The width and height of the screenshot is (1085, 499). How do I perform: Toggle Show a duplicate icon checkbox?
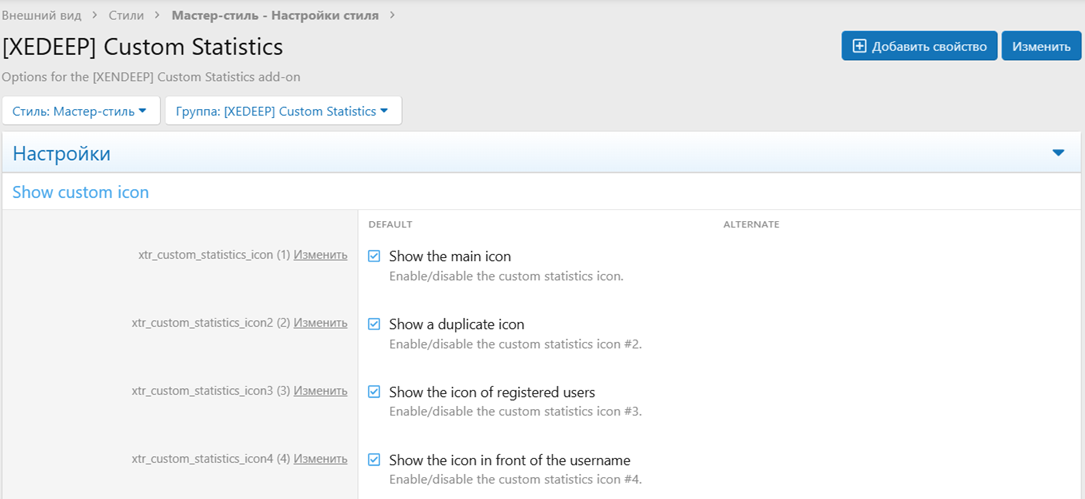click(x=374, y=324)
